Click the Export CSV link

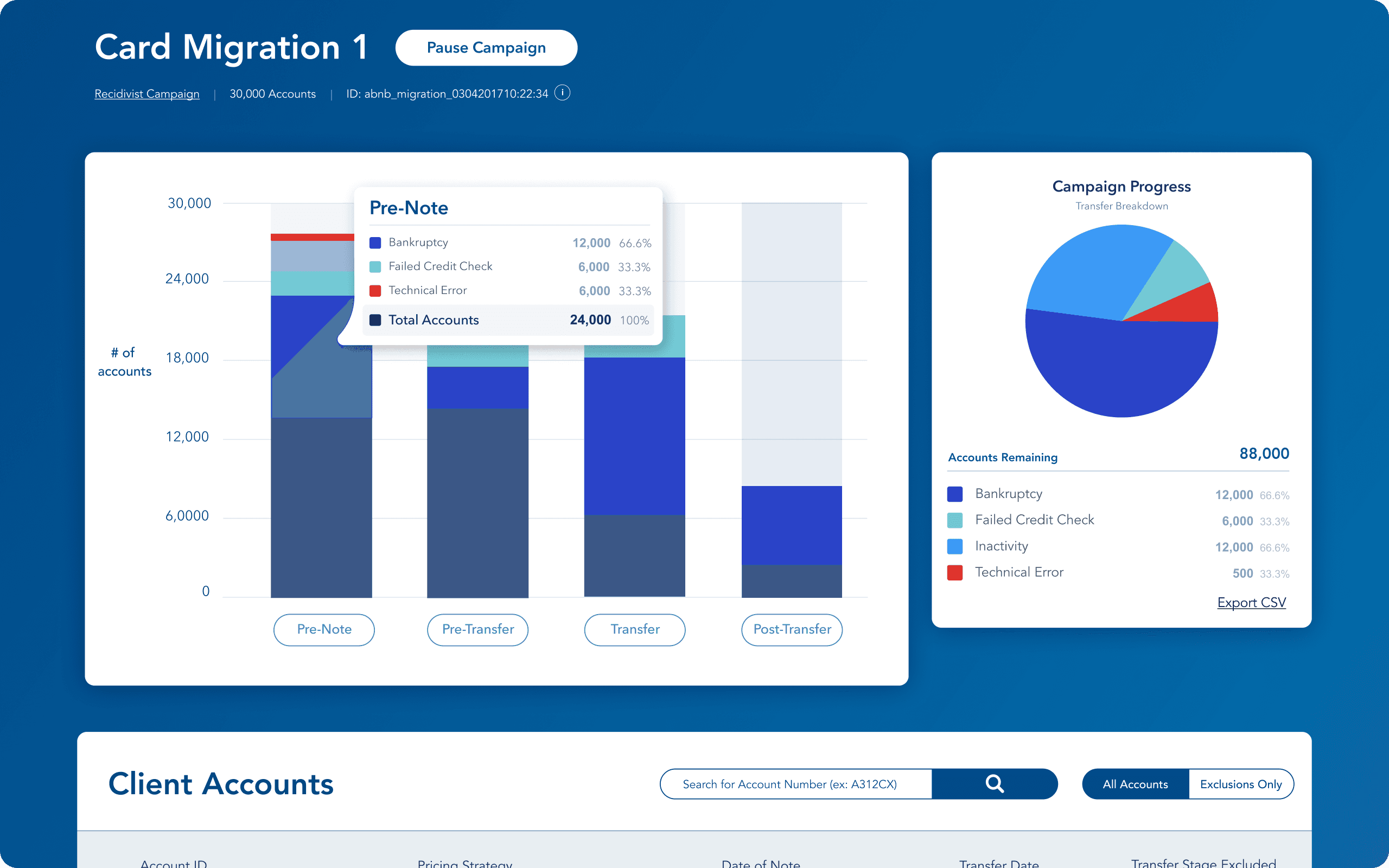tap(1251, 602)
